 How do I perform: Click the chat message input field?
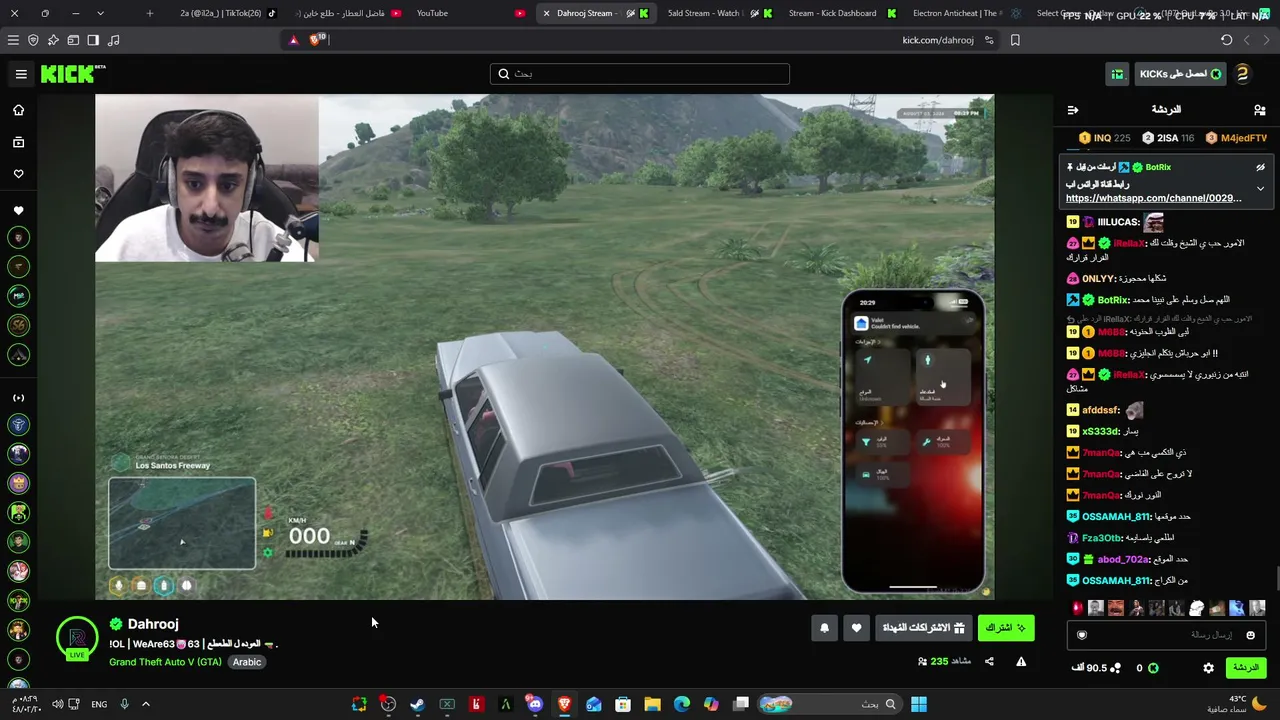[x=1165, y=635]
